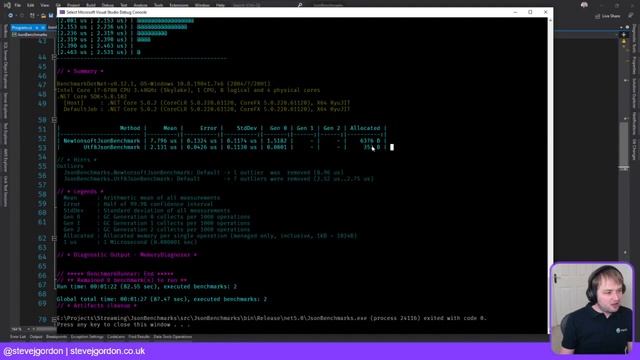The width and height of the screenshot is (640, 360).
Task: Maximize the Debug Console window
Action: click(530, 12)
